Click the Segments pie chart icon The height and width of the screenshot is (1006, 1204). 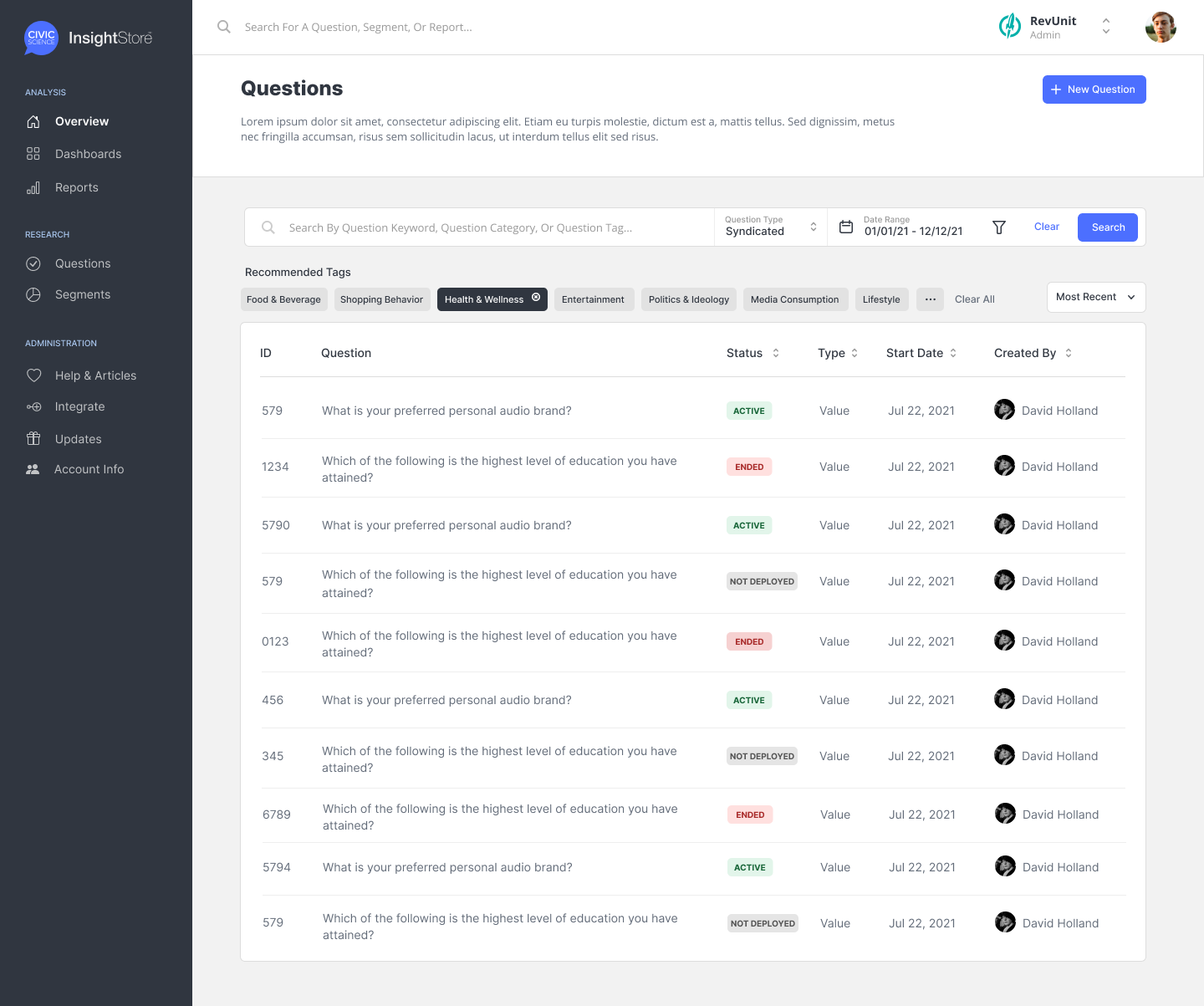[x=33, y=294]
